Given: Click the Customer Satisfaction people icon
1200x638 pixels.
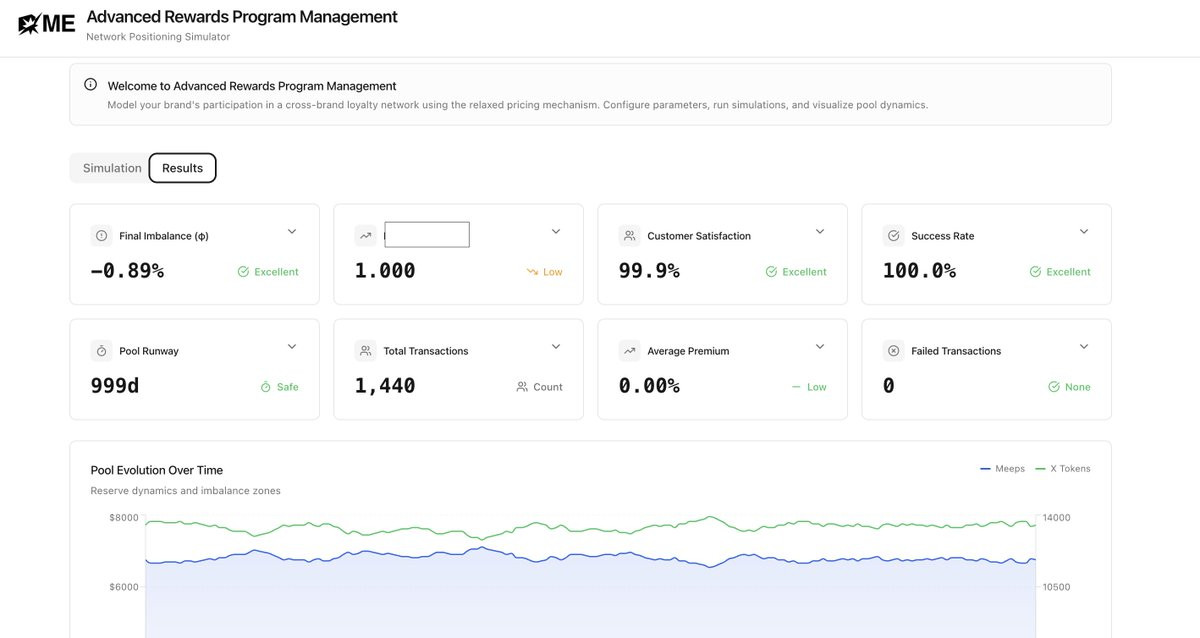Looking at the screenshot, I should click(x=629, y=236).
